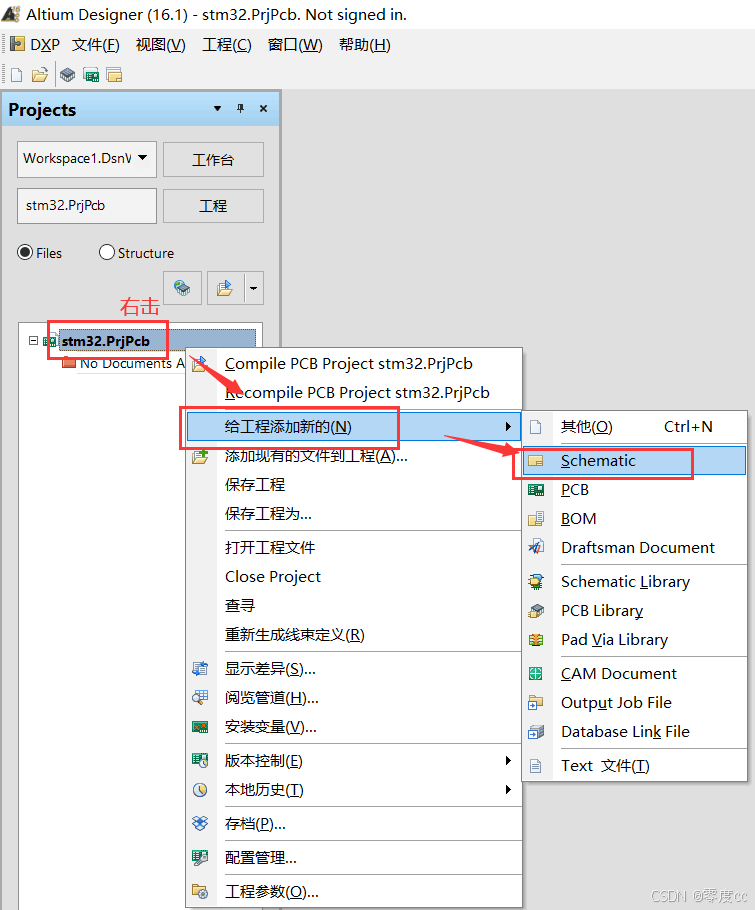Click the 本地历史(T) clock icon
The height and width of the screenshot is (910, 755).
(x=200, y=789)
